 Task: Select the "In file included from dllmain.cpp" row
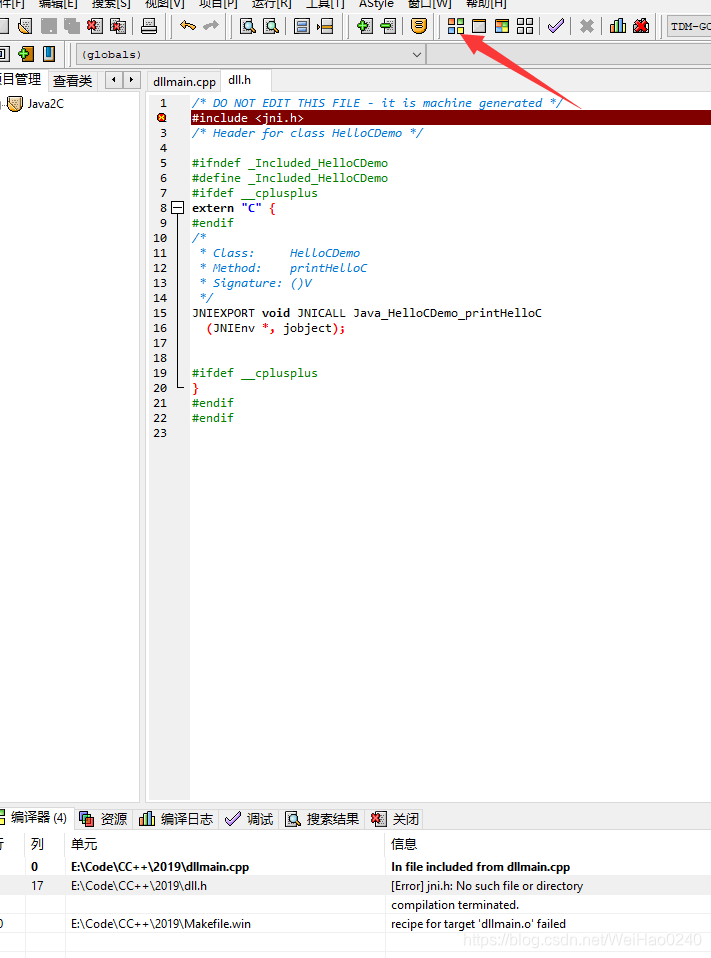click(356, 866)
